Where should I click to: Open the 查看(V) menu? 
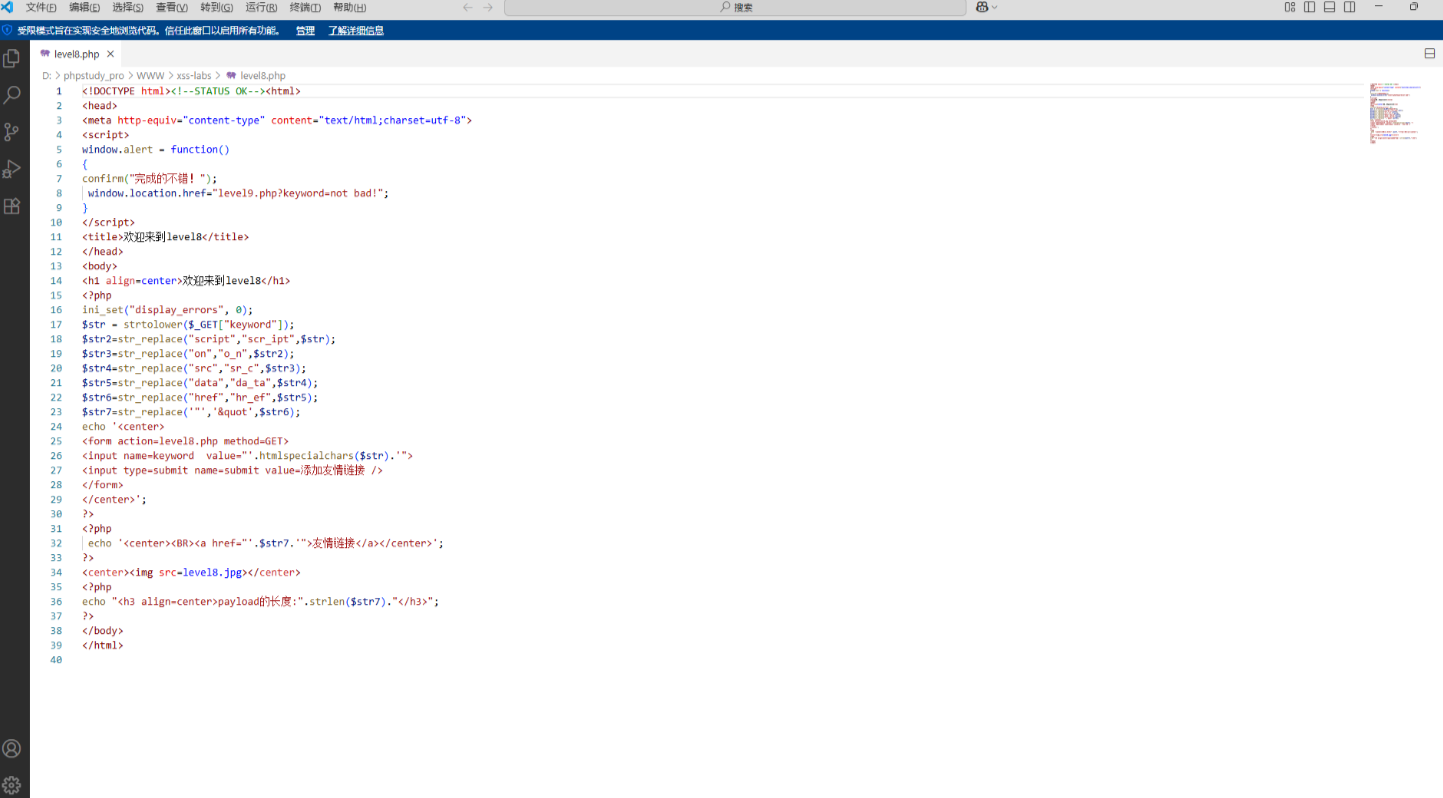tap(172, 7)
